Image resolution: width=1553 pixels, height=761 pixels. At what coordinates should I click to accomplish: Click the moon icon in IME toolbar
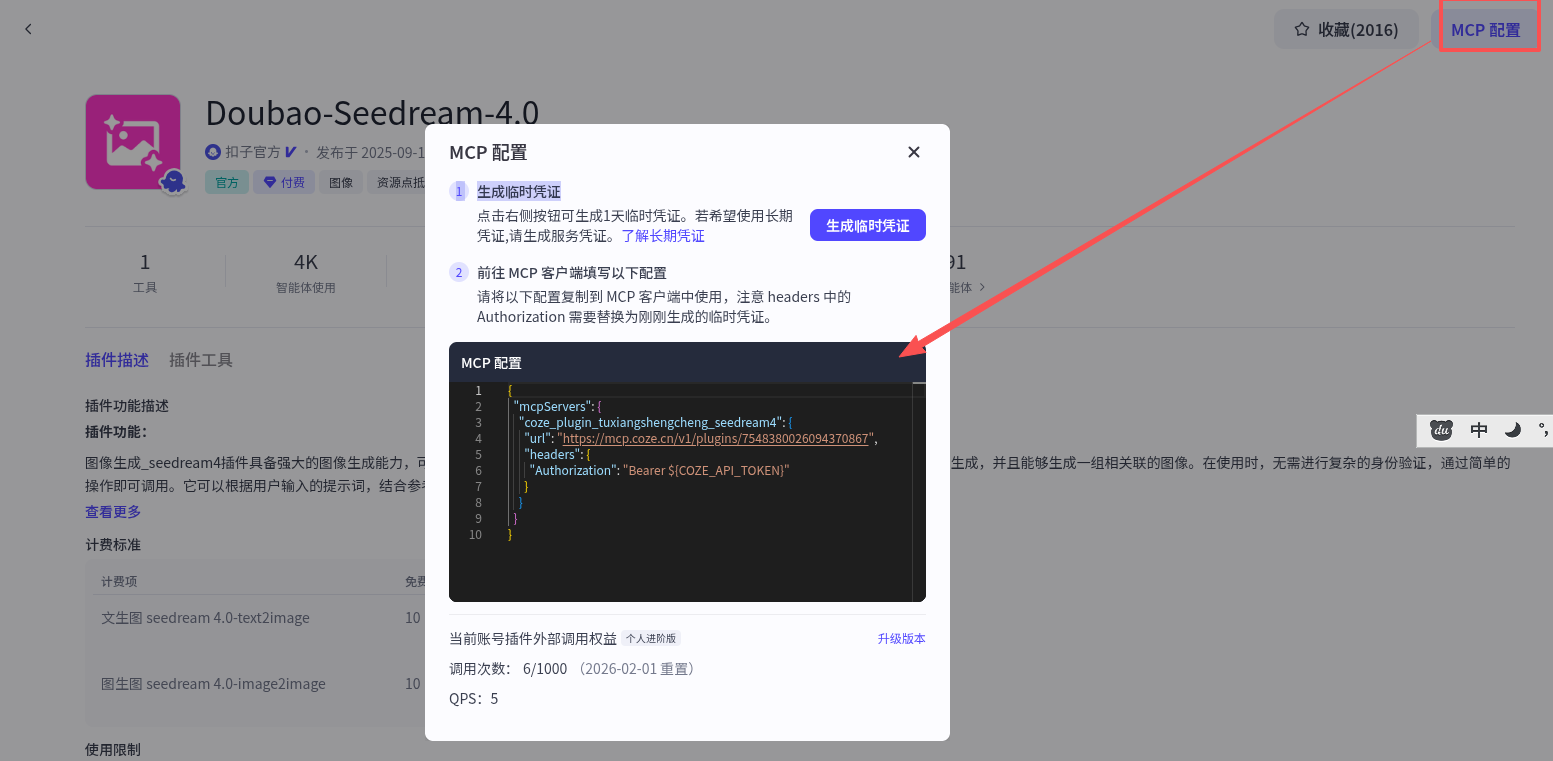(1513, 430)
